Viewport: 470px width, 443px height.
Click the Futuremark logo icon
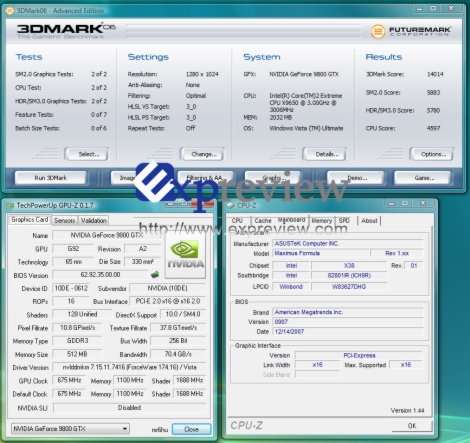pos(378,31)
